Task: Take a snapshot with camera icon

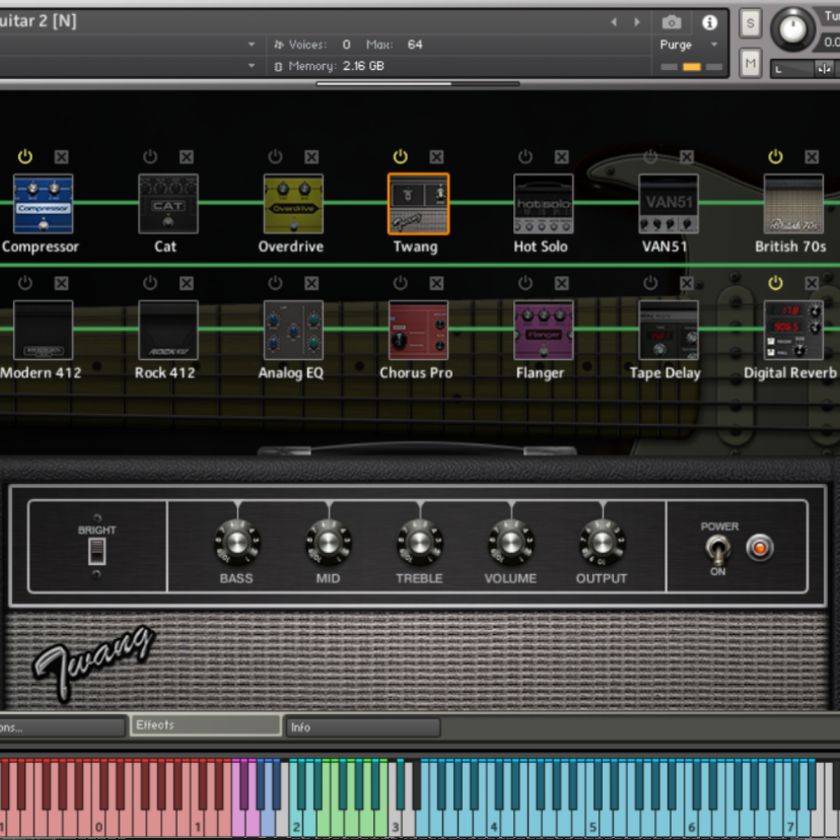Action: pos(672,22)
